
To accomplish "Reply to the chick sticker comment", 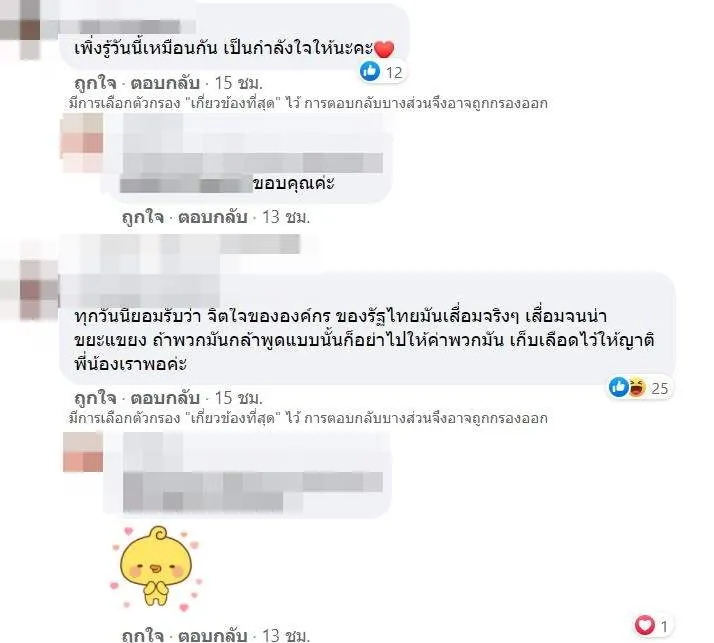I will (212, 635).
